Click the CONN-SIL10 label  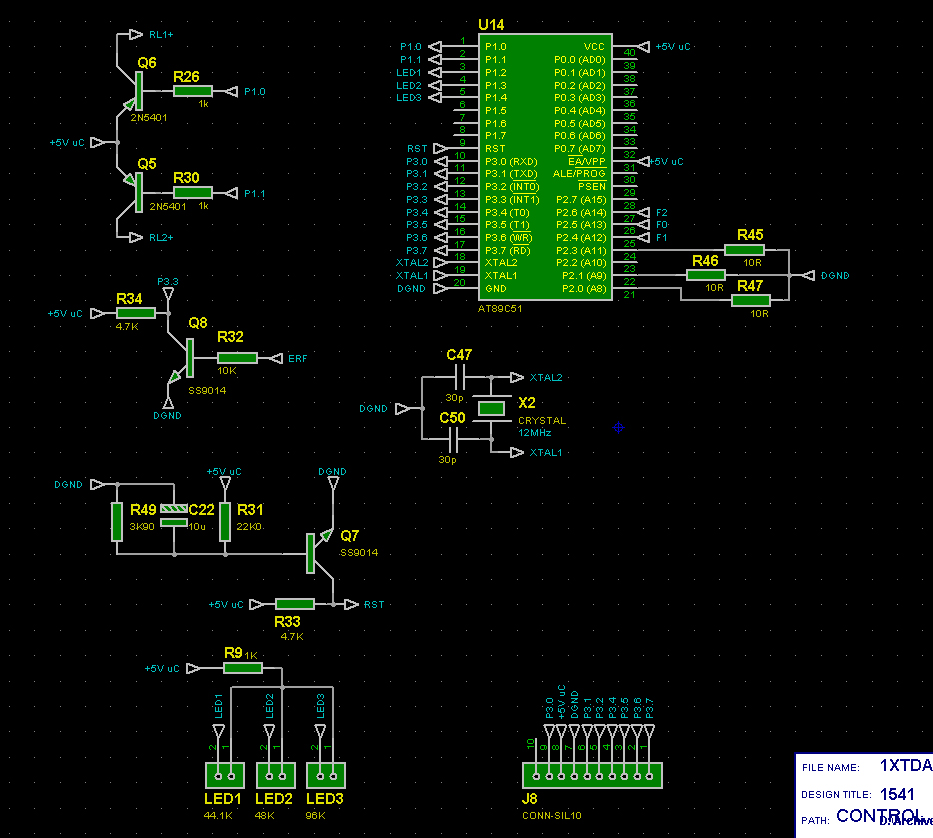pyautogui.click(x=552, y=815)
